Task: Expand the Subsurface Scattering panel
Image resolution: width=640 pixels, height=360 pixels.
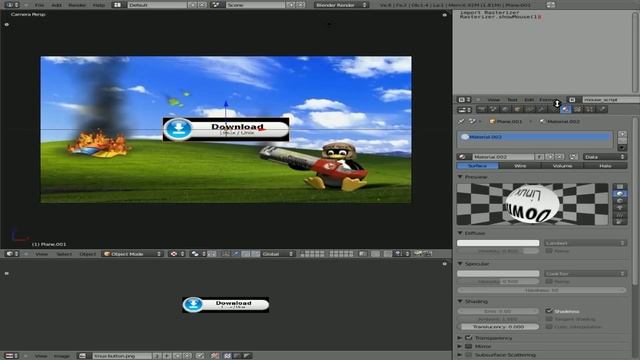Action: click(460, 355)
